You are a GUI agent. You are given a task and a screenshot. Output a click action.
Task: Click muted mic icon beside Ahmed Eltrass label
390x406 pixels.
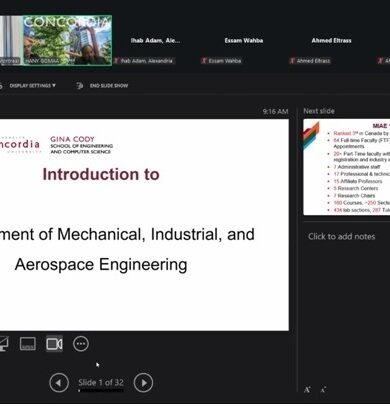(292, 61)
